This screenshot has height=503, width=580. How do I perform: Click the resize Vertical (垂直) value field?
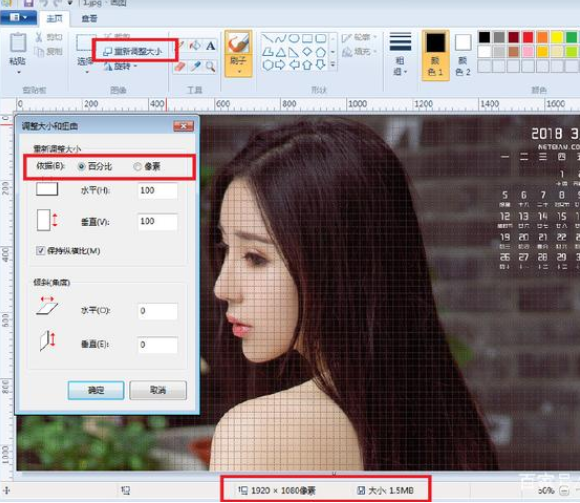coord(158,222)
